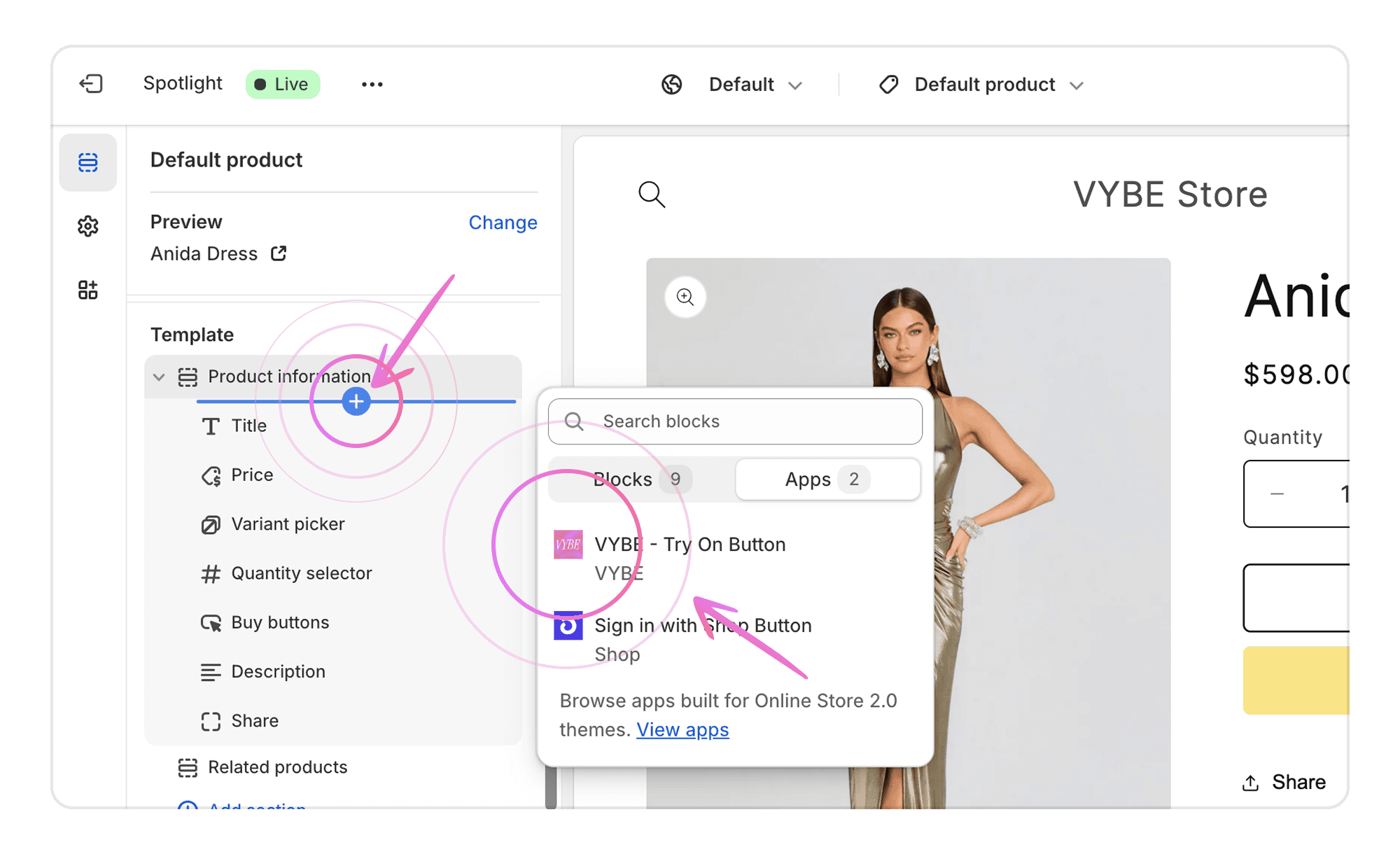Click the Title block T icon
This screenshot has width=1400, height=854.
(x=211, y=426)
